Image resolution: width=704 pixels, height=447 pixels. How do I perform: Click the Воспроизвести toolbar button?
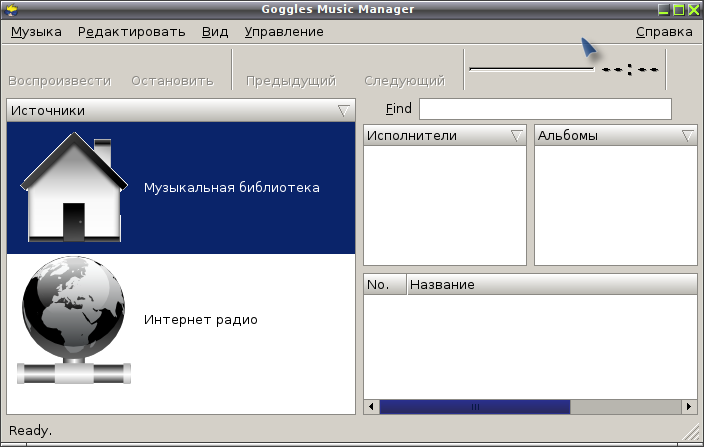(x=60, y=81)
